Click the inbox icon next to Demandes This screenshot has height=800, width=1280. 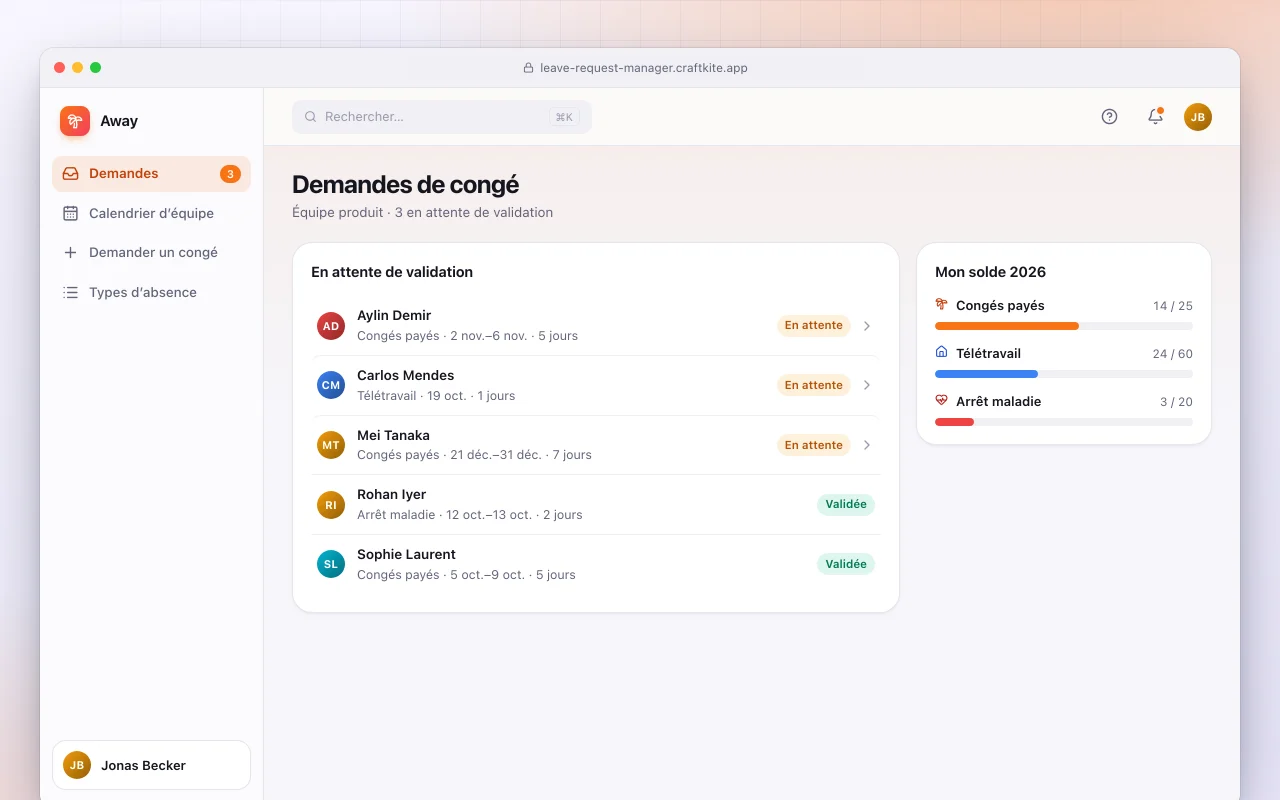[x=70, y=174]
